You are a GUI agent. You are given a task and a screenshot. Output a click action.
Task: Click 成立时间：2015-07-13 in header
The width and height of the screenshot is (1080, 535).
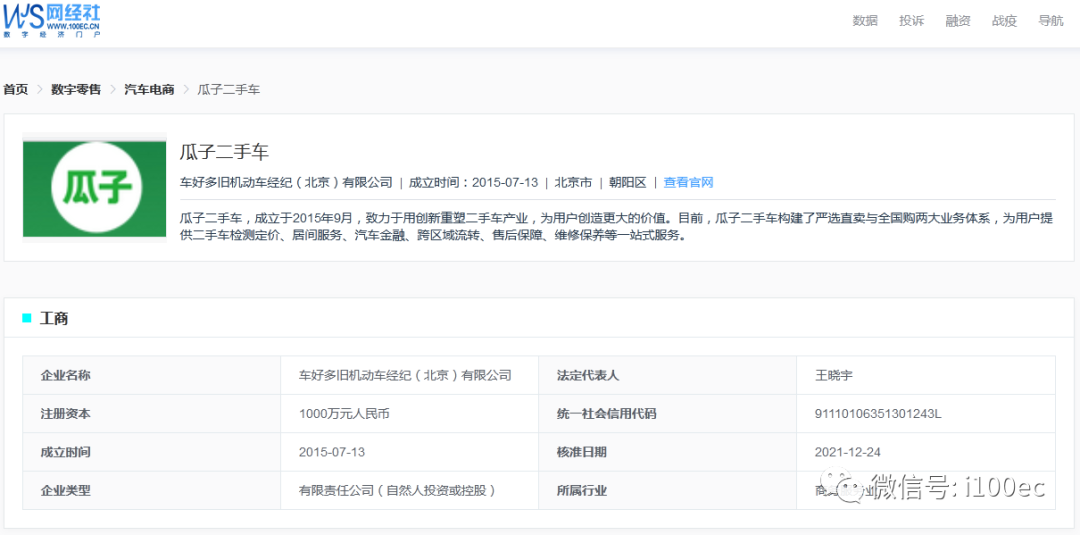[x=473, y=182]
